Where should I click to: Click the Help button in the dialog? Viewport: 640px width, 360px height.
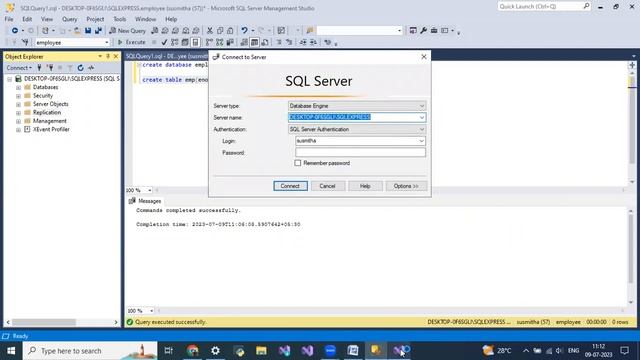coord(365,186)
